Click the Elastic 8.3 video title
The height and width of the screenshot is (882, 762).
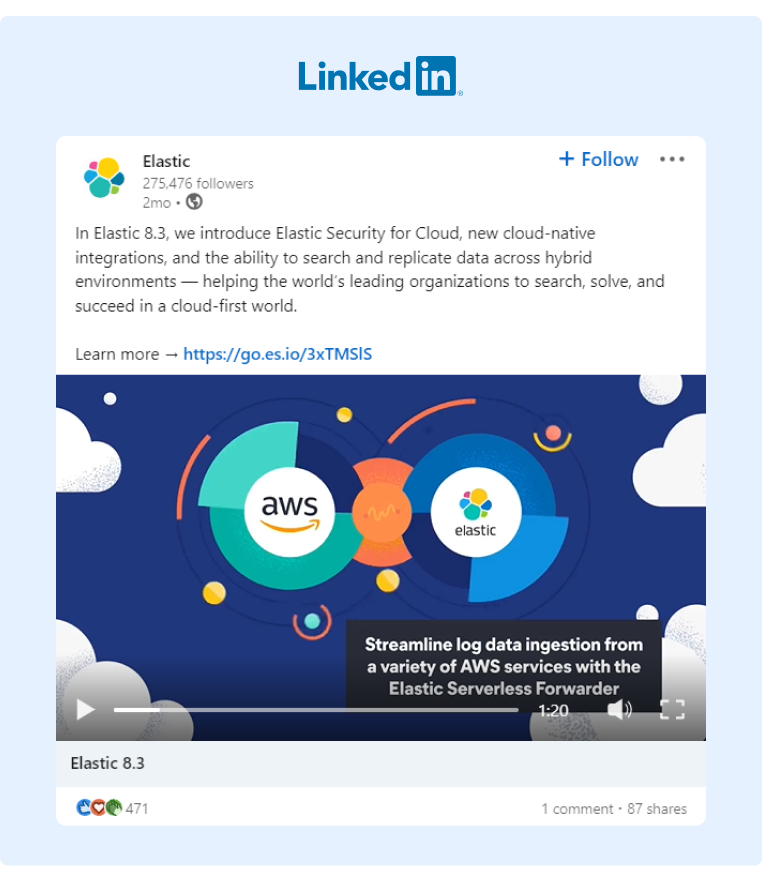(107, 762)
